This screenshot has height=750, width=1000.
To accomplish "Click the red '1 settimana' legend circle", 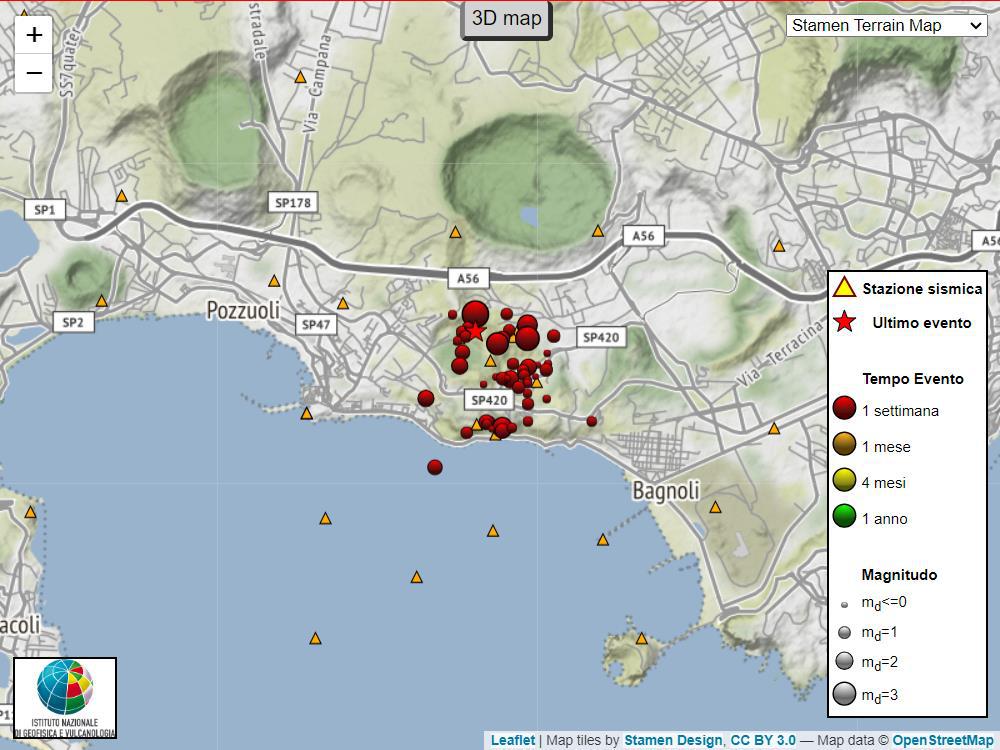I will 845,409.
